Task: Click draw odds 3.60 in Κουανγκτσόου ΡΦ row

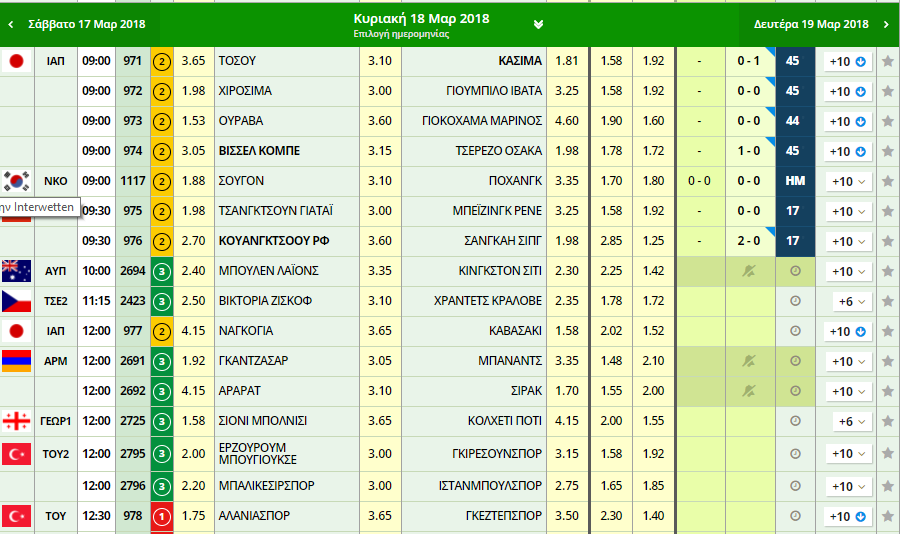Action: coord(380,241)
